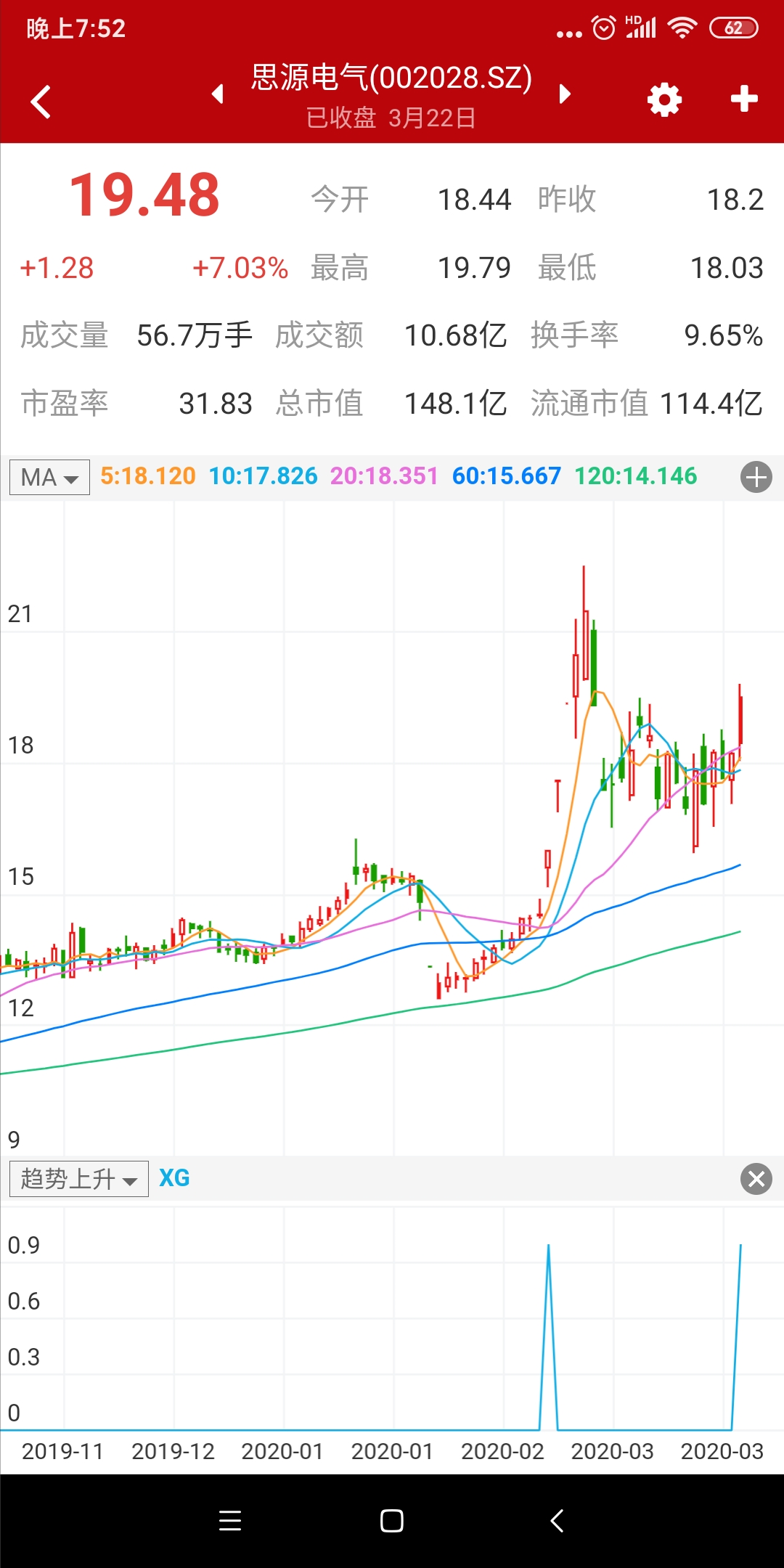This screenshot has height=1568, width=784.
Task: Select the 120-day MA value label
Action: (x=635, y=476)
